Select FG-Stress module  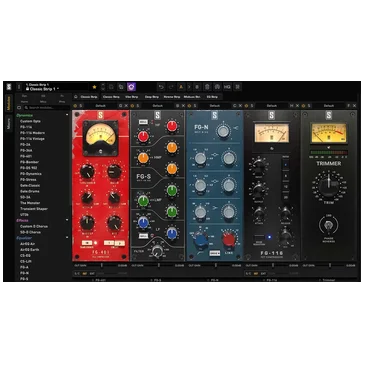click(x=28, y=179)
